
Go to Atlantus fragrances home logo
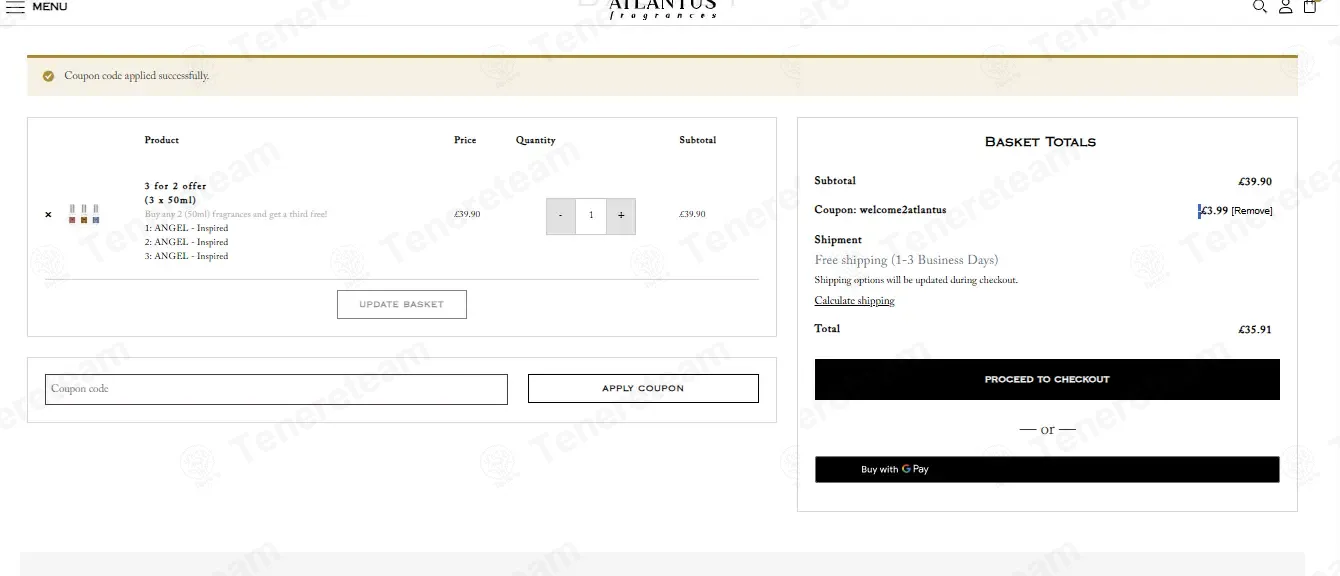click(x=662, y=8)
